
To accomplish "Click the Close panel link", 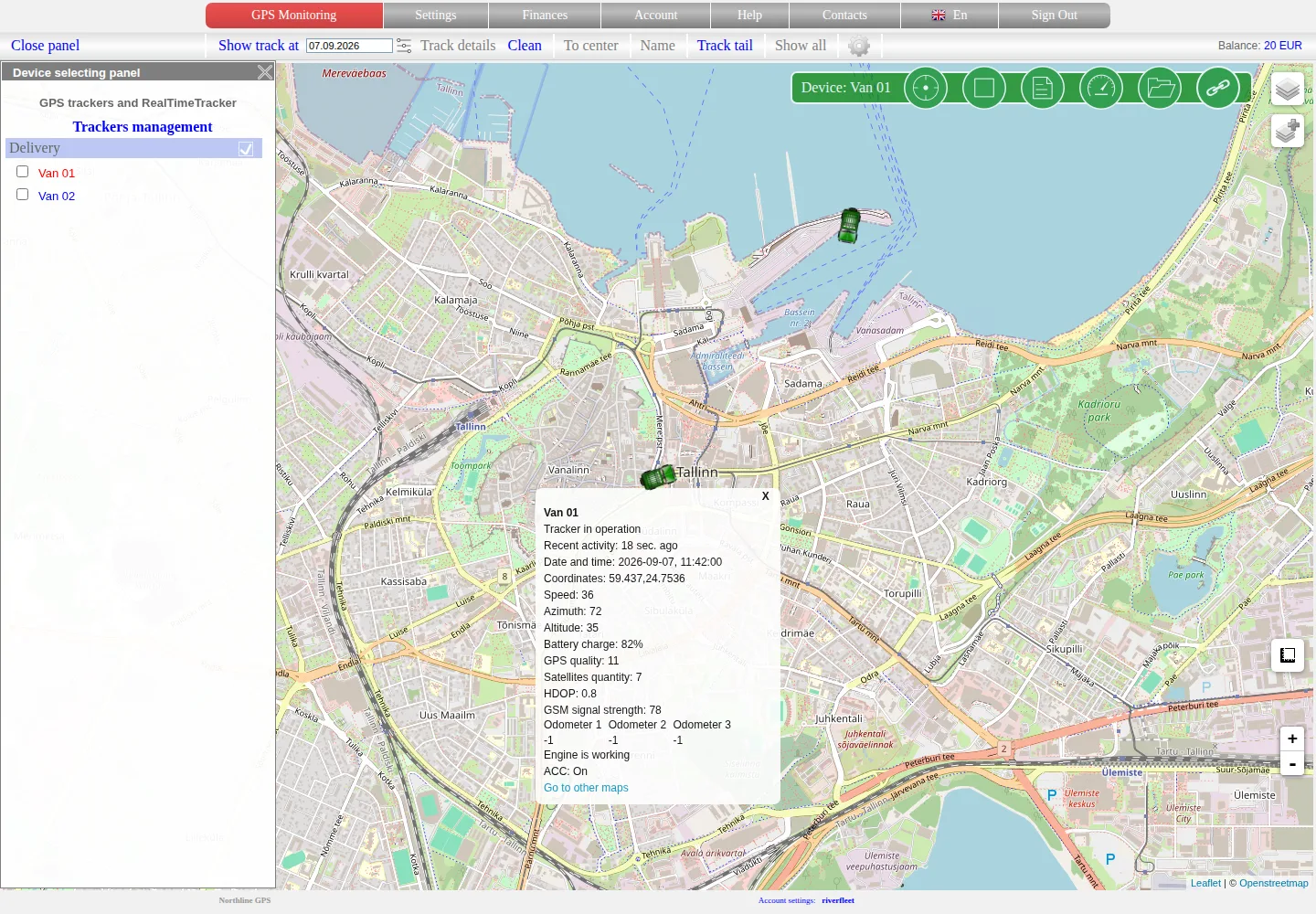I will click(x=45, y=46).
